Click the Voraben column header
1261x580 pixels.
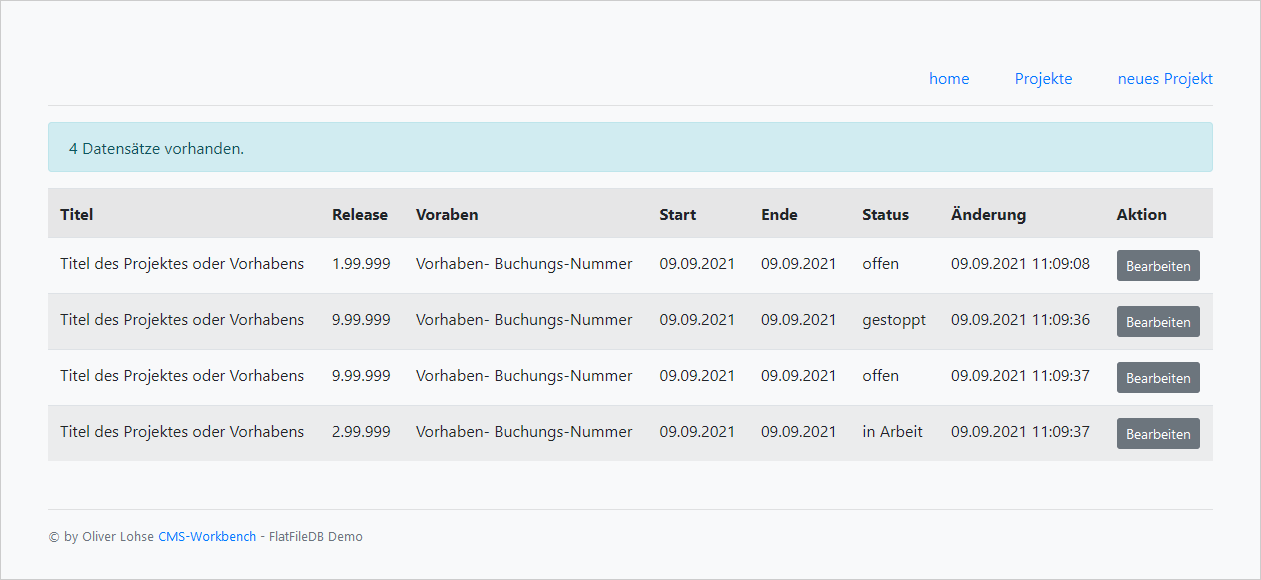pyautogui.click(x=447, y=214)
